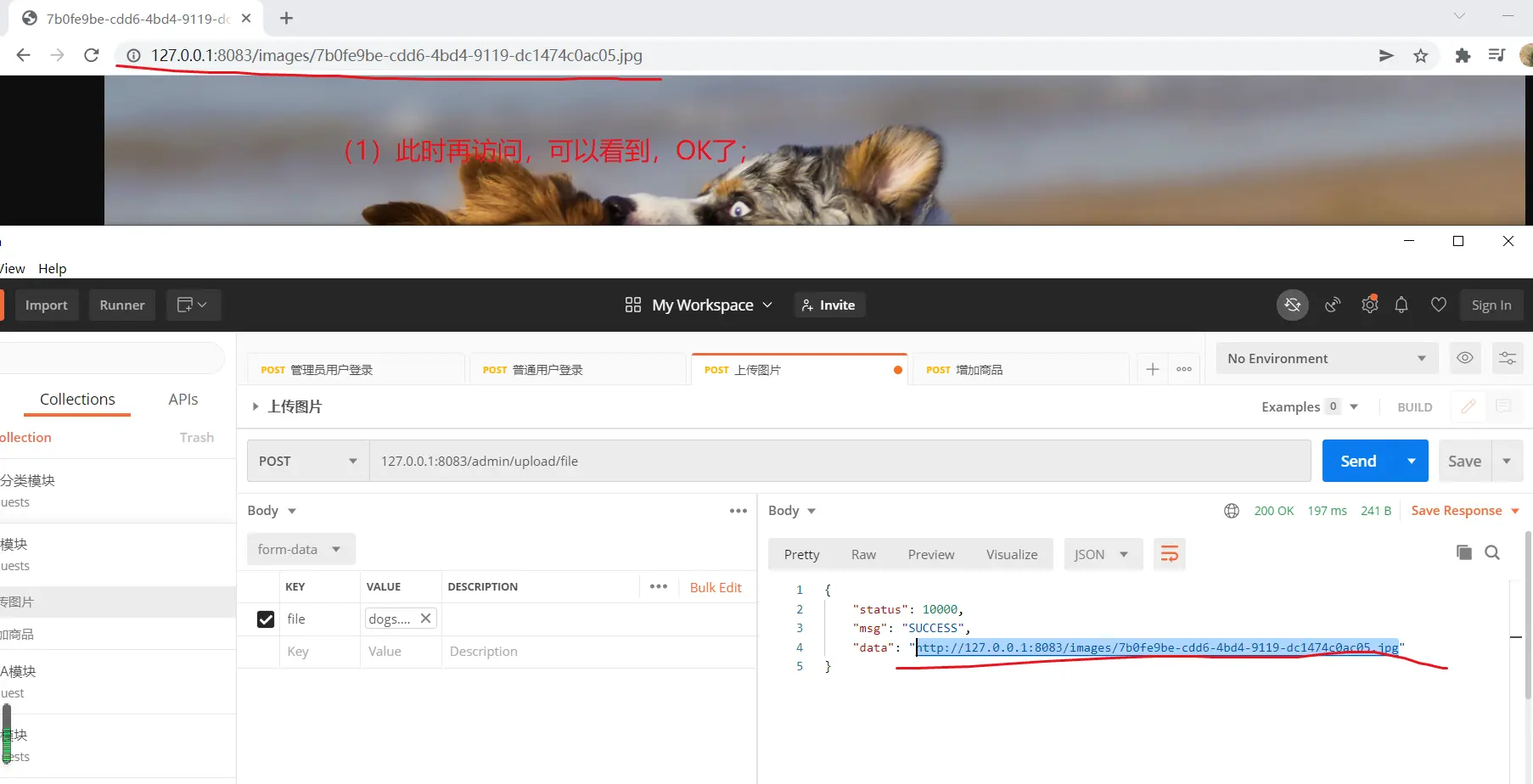The image size is (1533, 784).
Task: Reload the browser page
Action: pyautogui.click(x=92, y=55)
